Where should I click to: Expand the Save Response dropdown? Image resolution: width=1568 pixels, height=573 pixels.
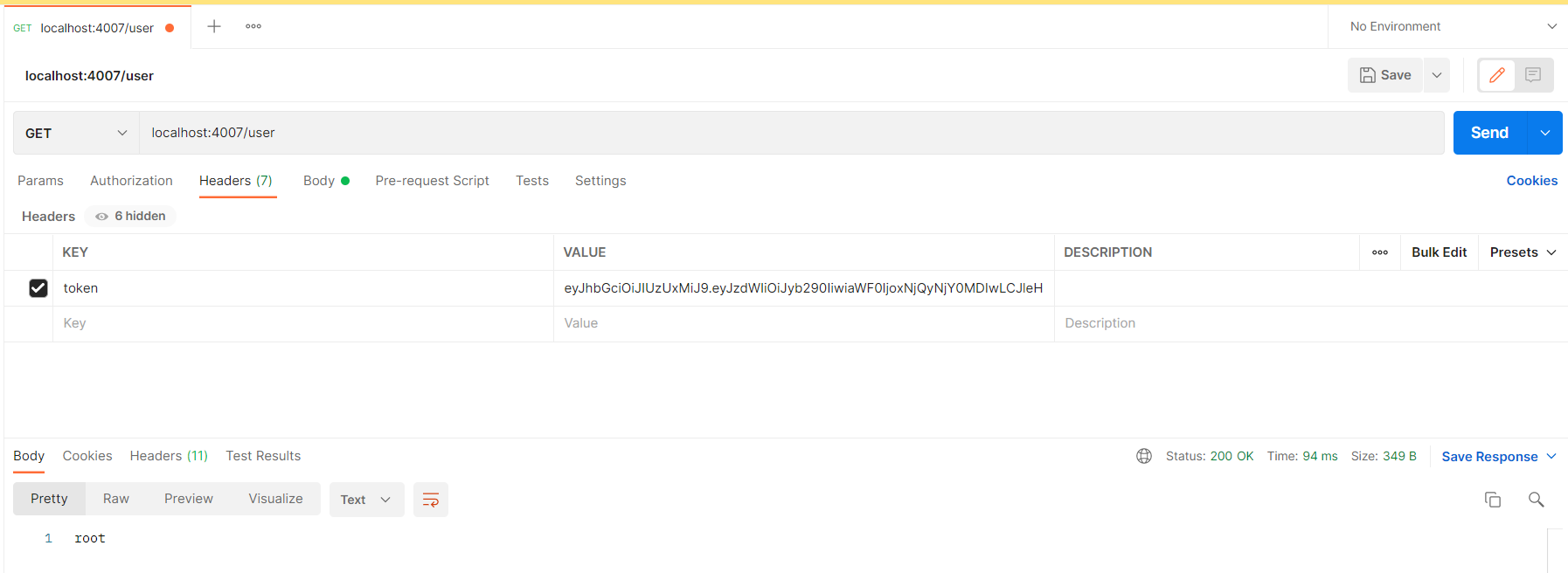click(x=1551, y=456)
